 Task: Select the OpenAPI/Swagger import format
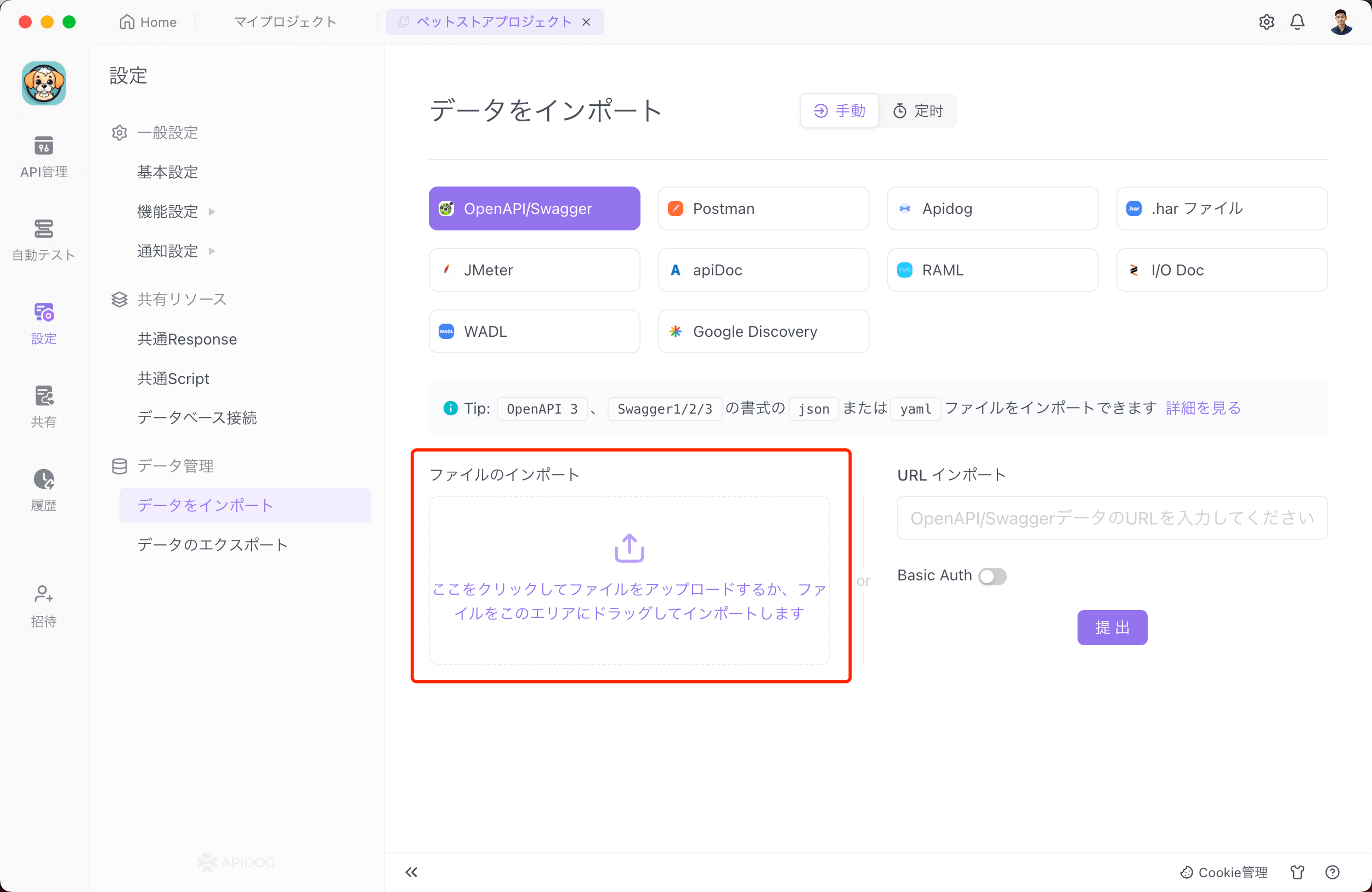click(535, 208)
